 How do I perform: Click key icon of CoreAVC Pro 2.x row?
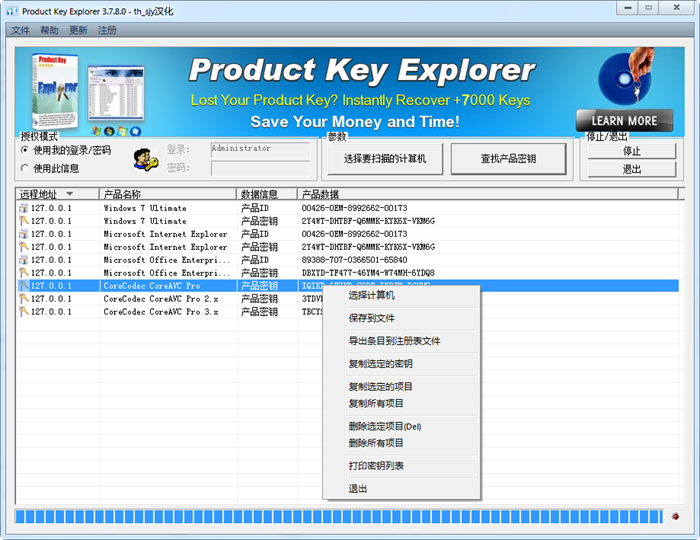click(23, 299)
